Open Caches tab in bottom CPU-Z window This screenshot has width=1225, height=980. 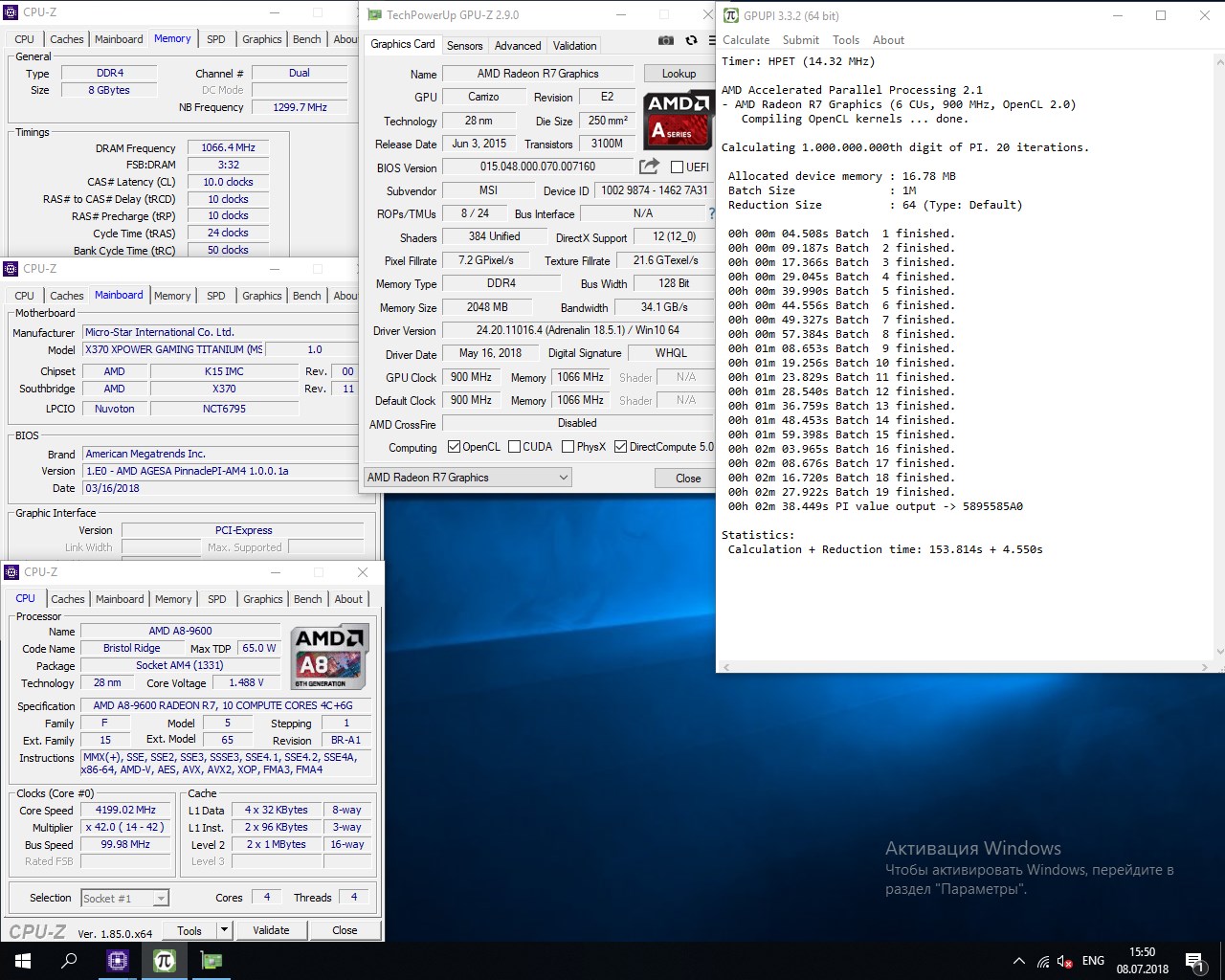(x=68, y=599)
